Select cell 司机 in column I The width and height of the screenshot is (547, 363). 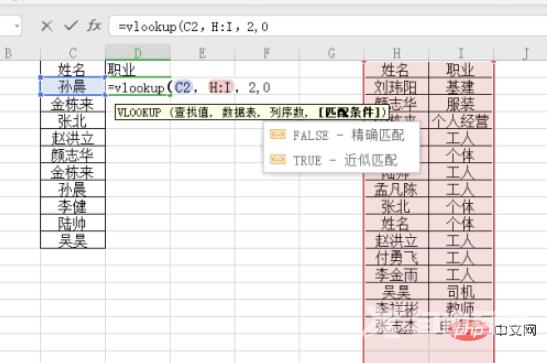pos(461,292)
